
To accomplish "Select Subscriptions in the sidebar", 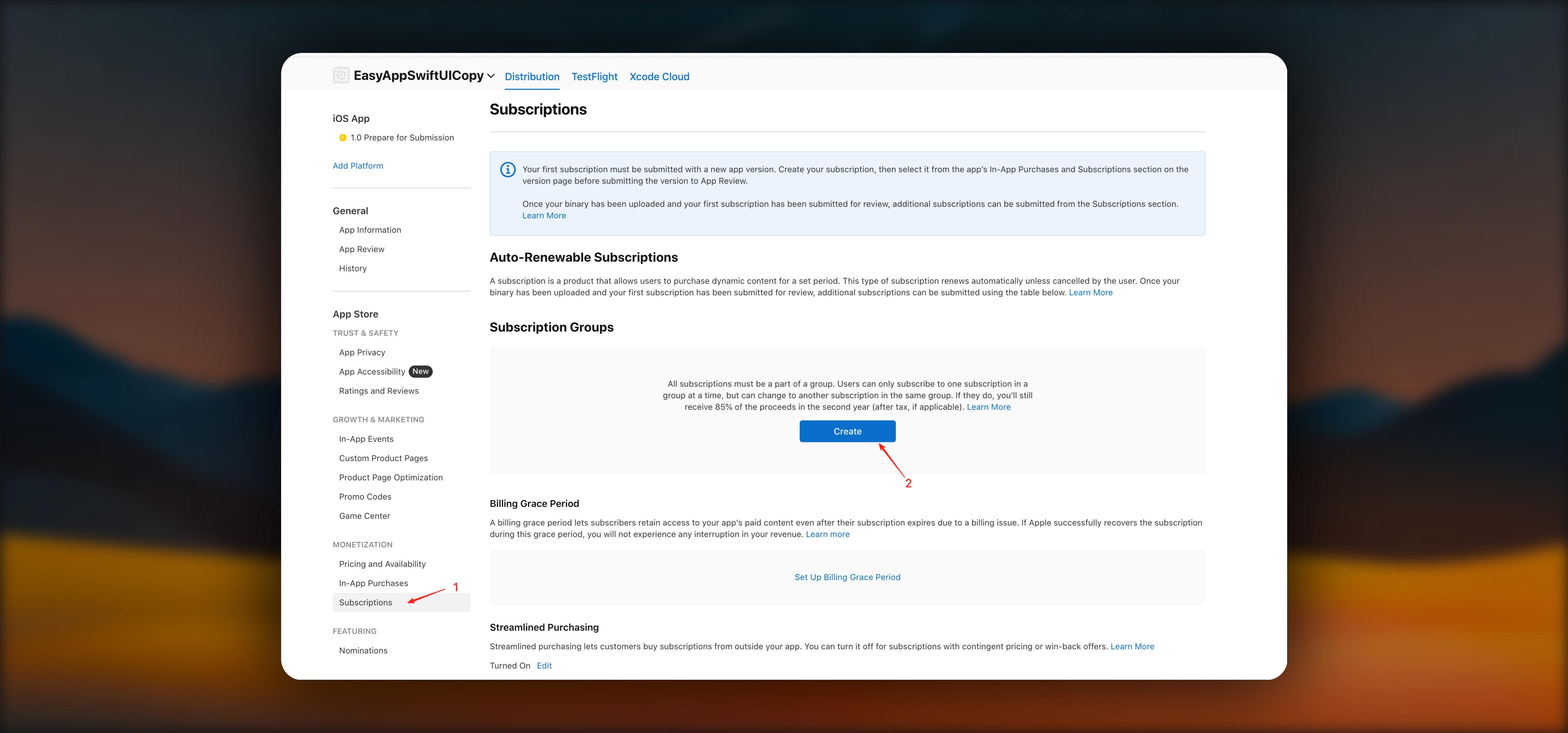I will tap(365, 603).
